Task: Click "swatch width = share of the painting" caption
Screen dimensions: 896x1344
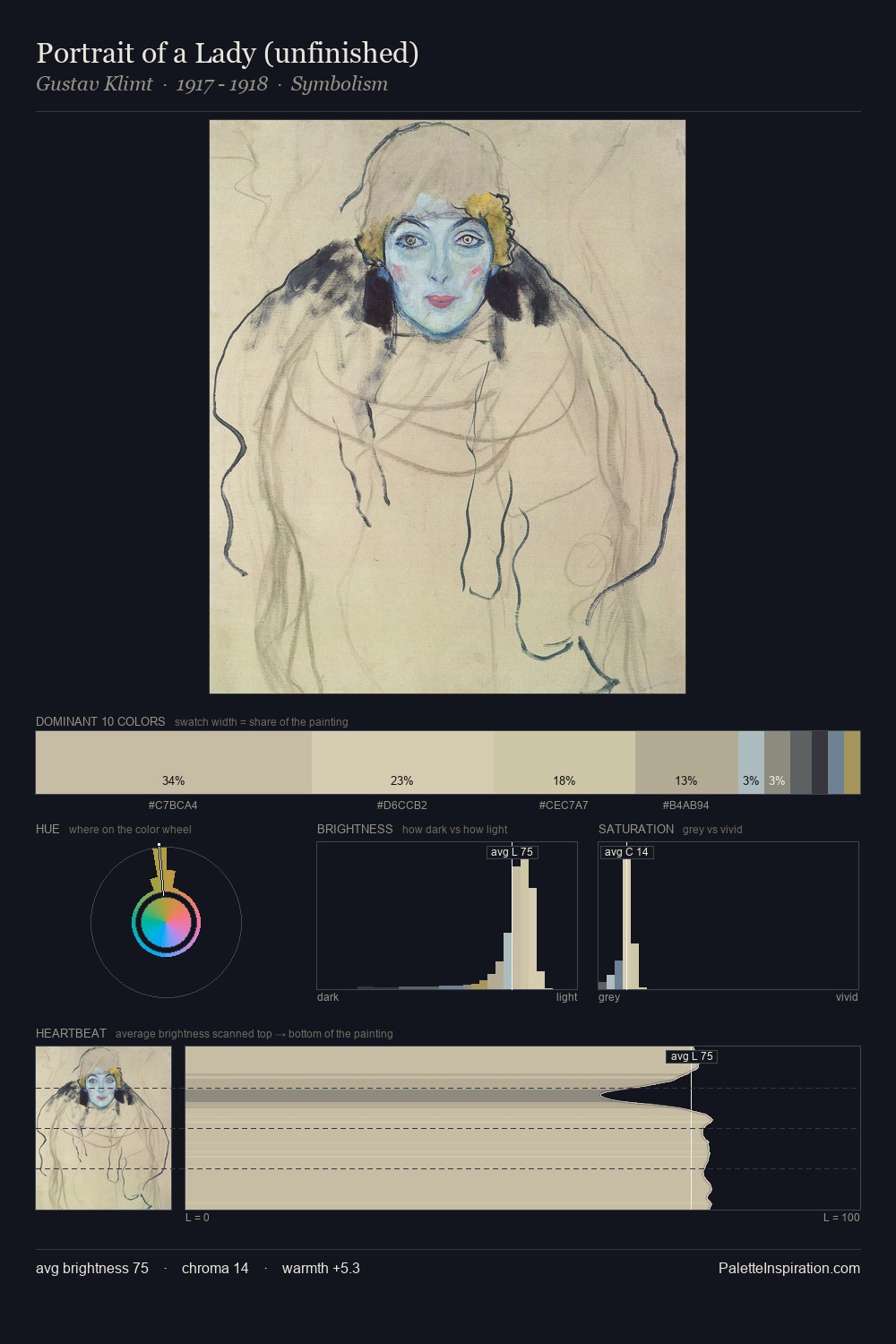Action: pyautogui.click(x=262, y=722)
